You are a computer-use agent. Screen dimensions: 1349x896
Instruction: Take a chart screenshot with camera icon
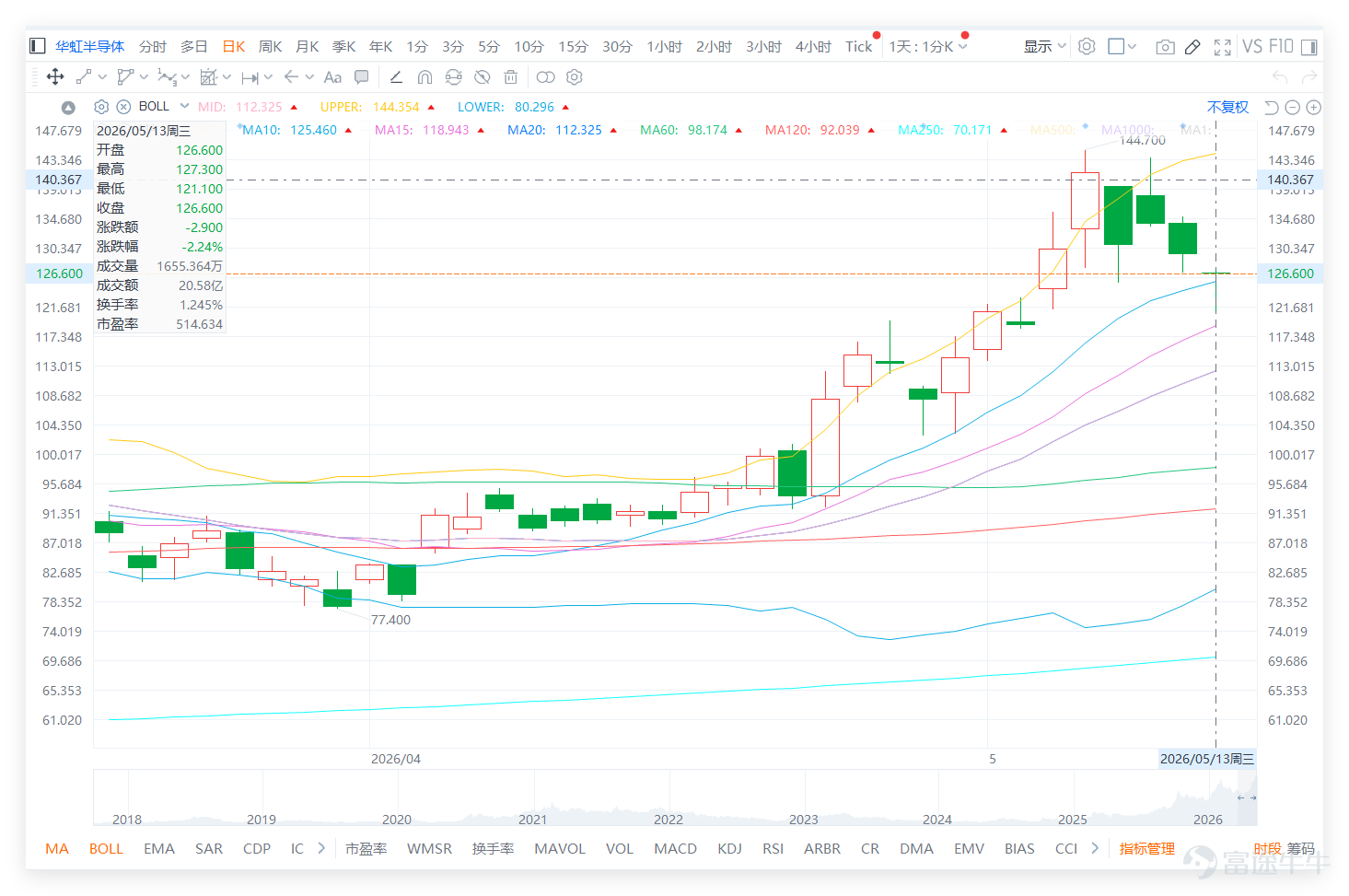1165,47
